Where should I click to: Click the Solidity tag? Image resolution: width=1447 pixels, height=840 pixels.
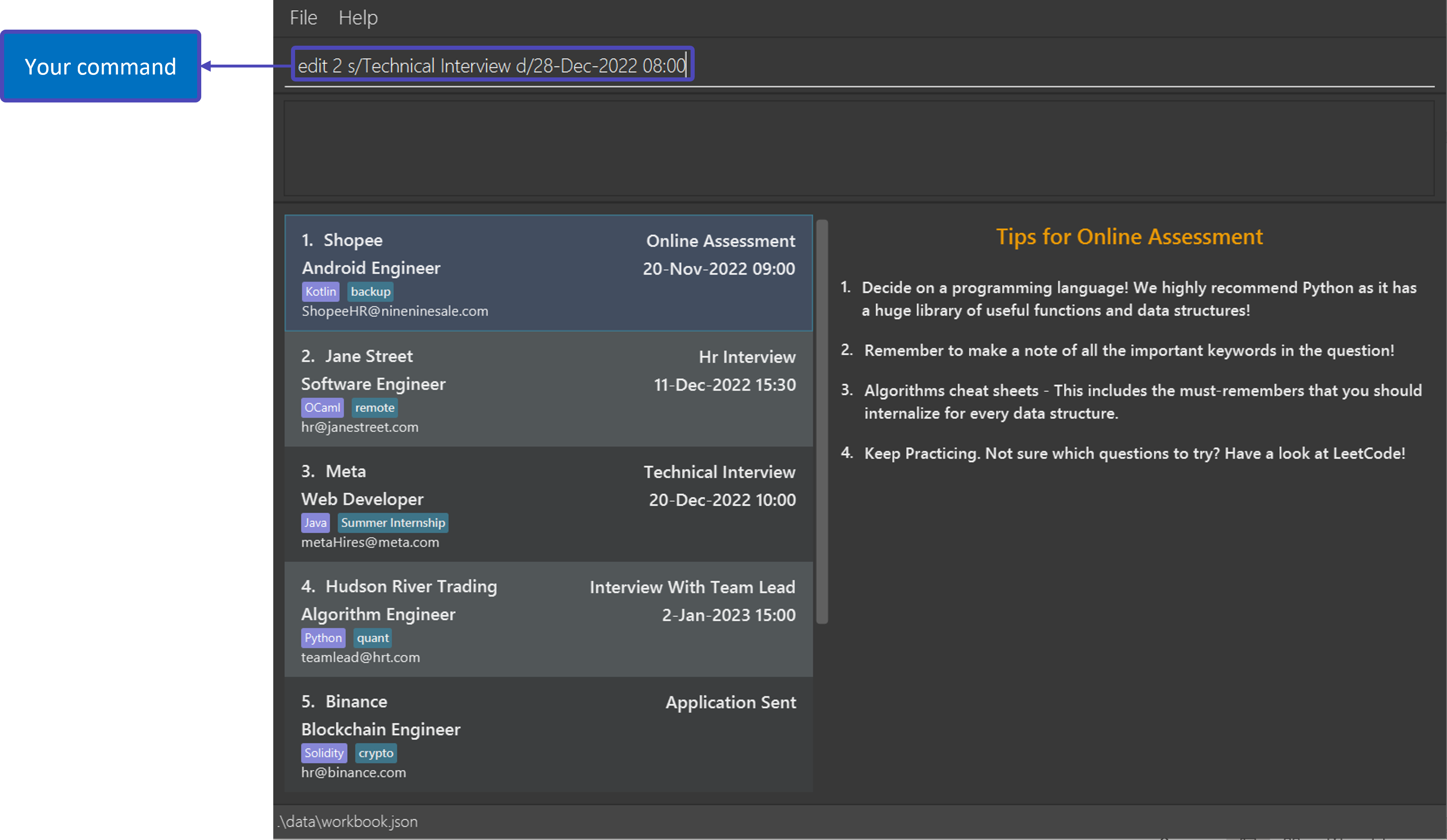324,753
